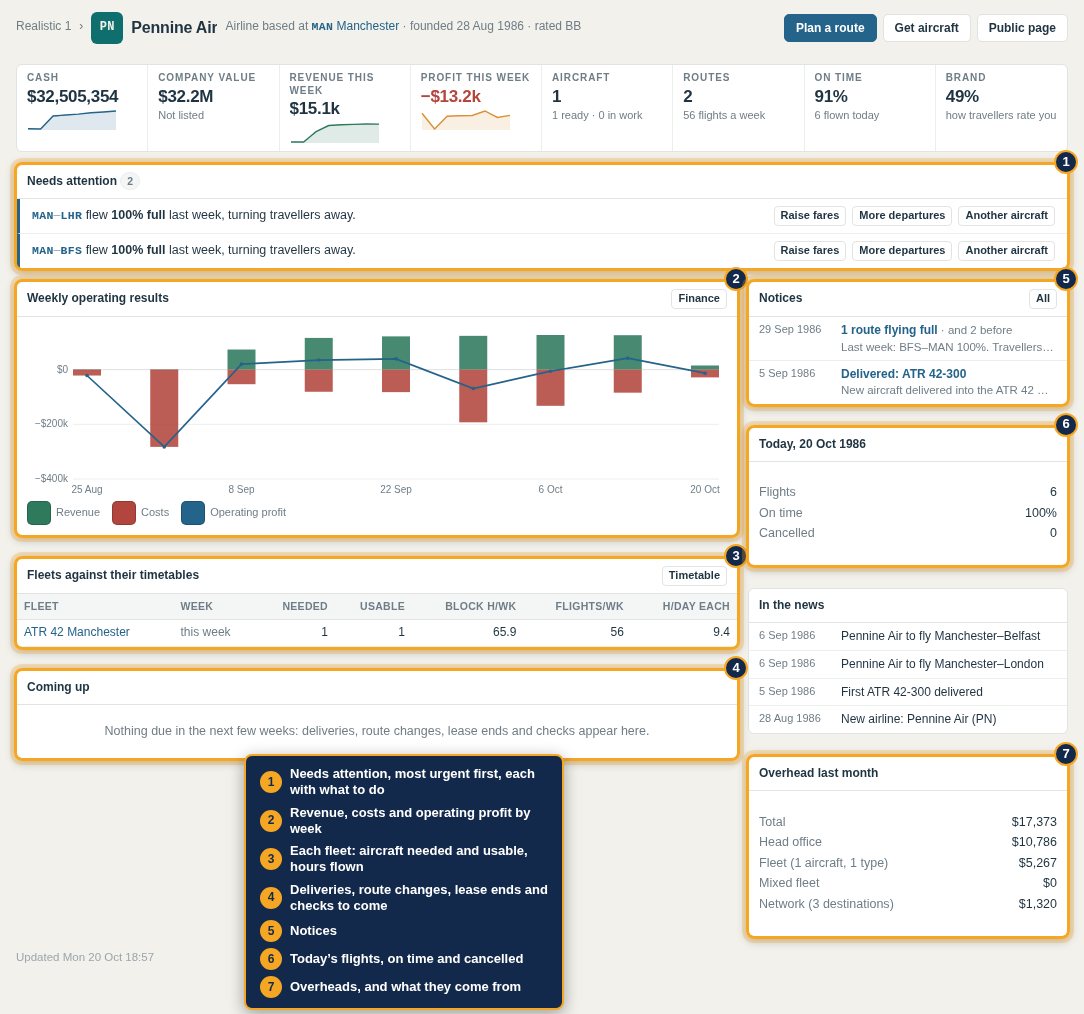The height and width of the screenshot is (1014, 1084).
Task: Click the 6 Oct chart axis label
Action: point(550,489)
